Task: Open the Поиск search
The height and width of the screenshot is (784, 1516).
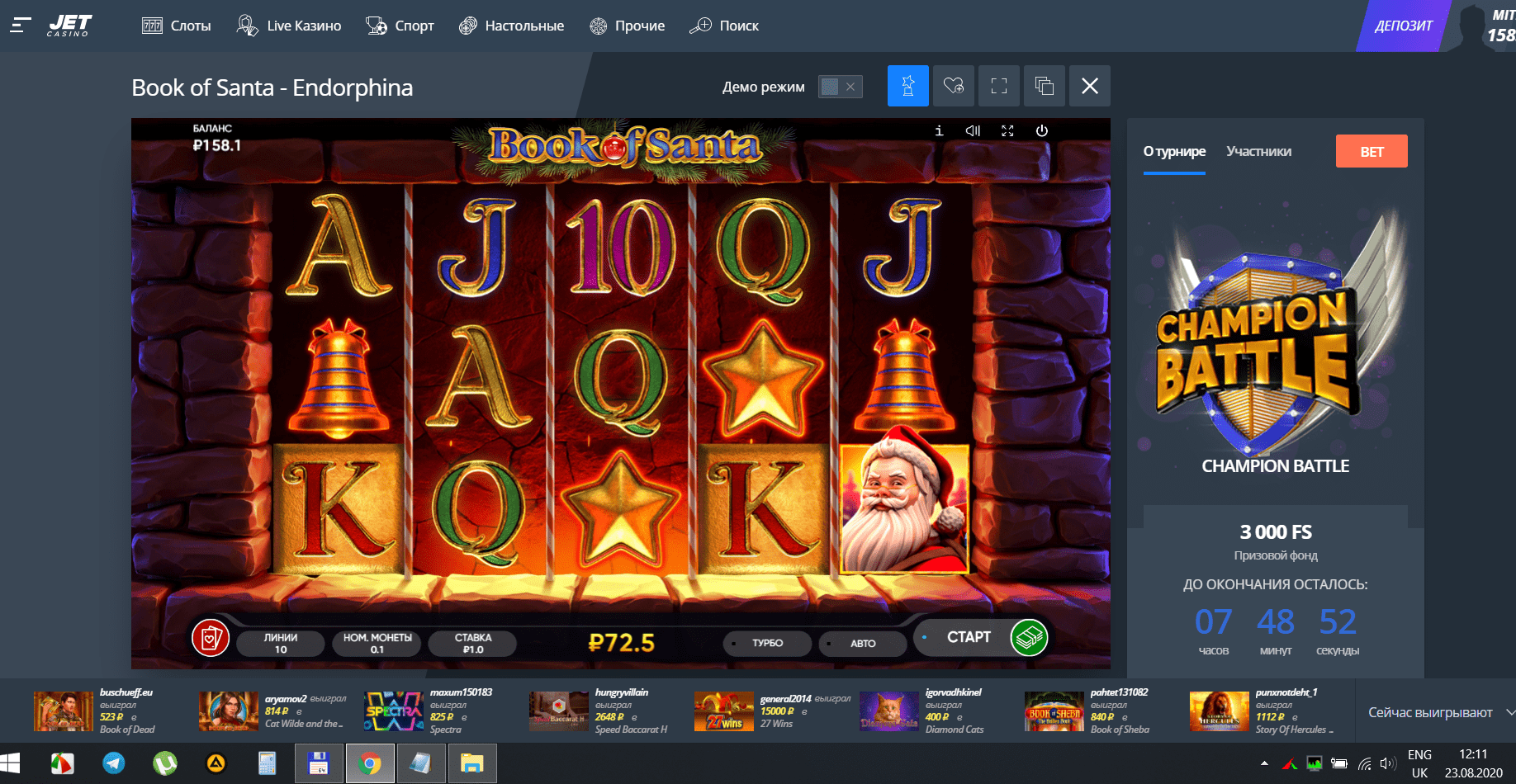Action: [x=724, y=26]
